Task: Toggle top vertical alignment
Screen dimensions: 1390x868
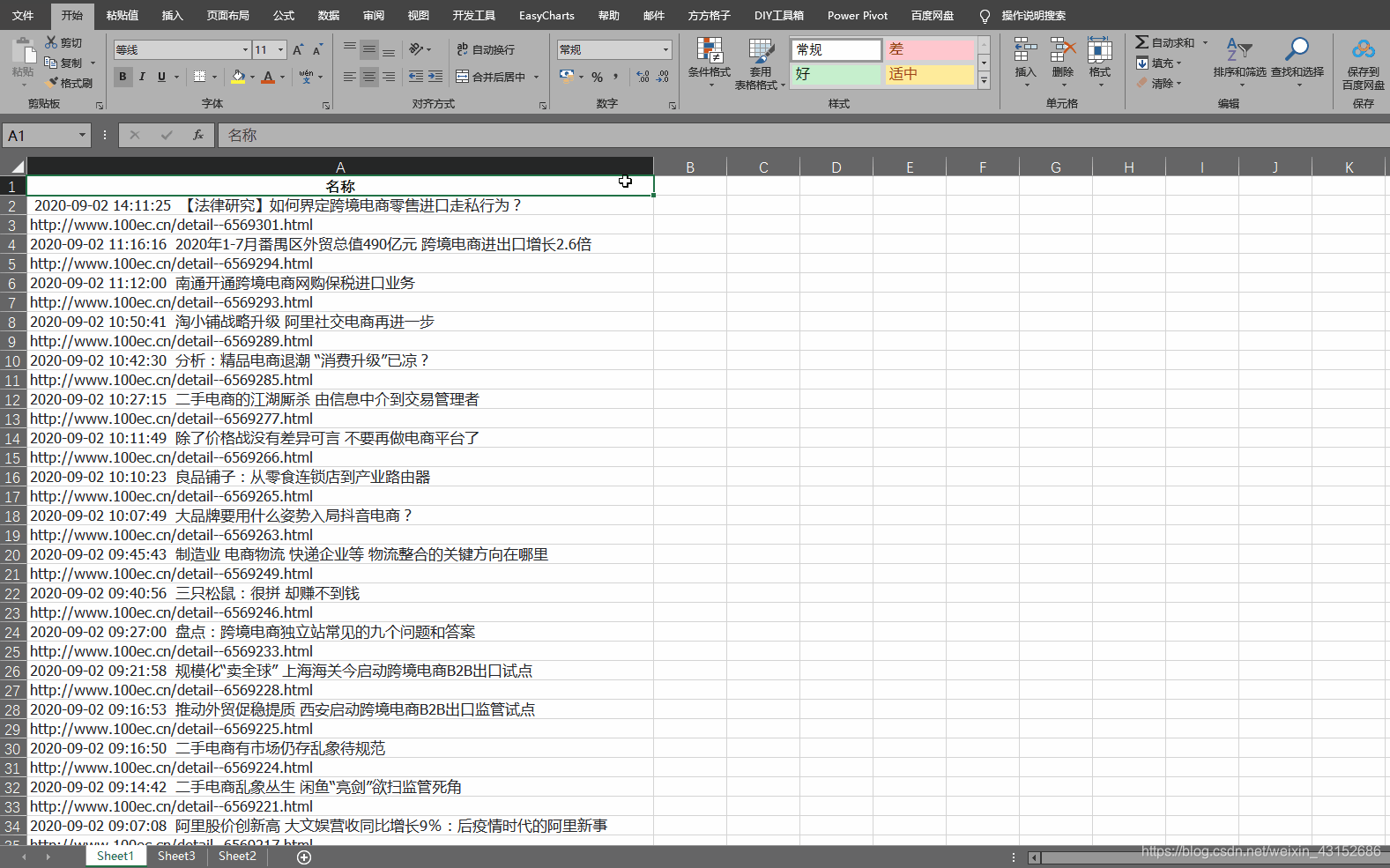Action: tap(350, 48)
